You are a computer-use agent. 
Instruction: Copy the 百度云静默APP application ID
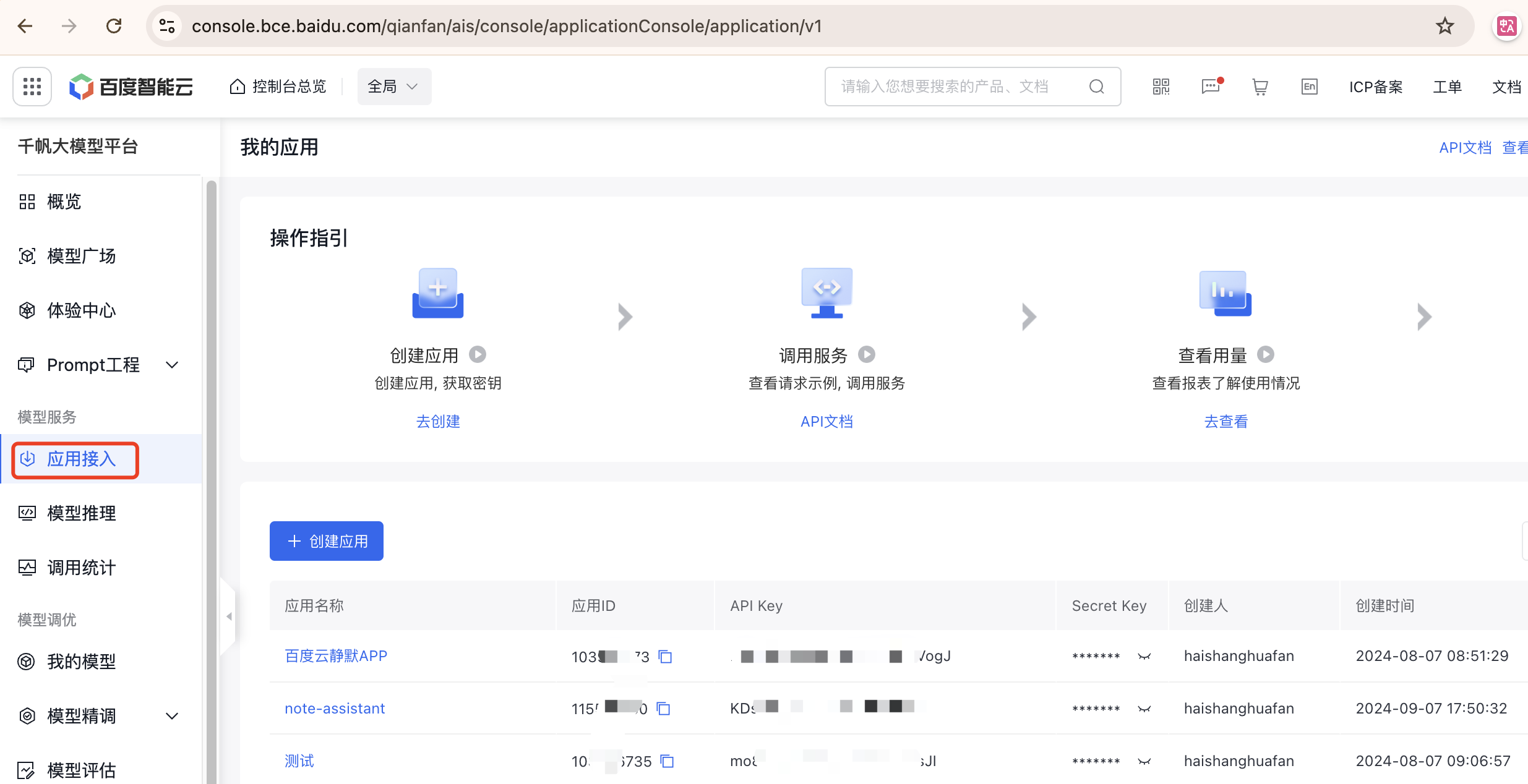pos(665,656)
